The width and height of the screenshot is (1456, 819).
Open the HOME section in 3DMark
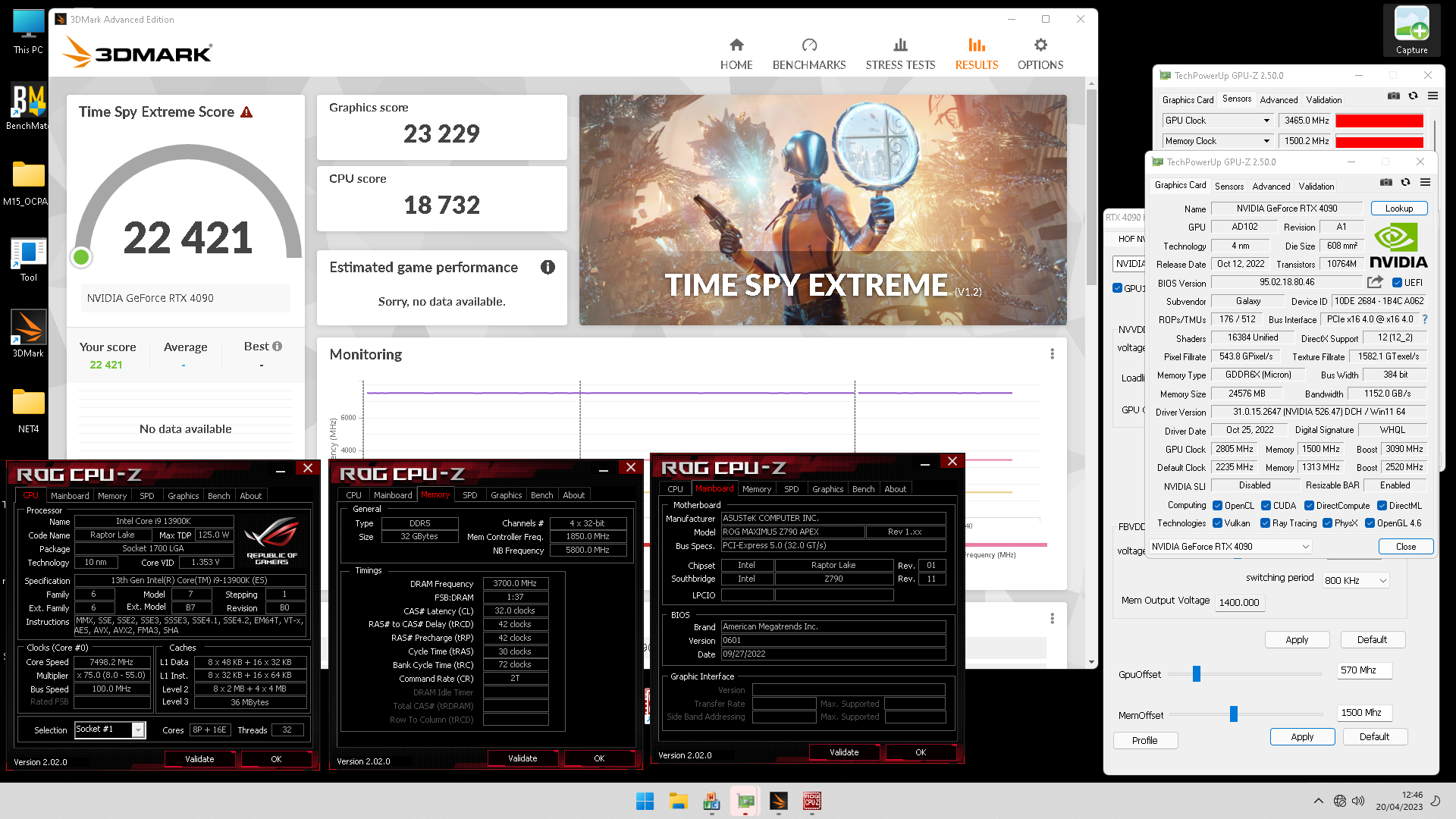[736, 54]
